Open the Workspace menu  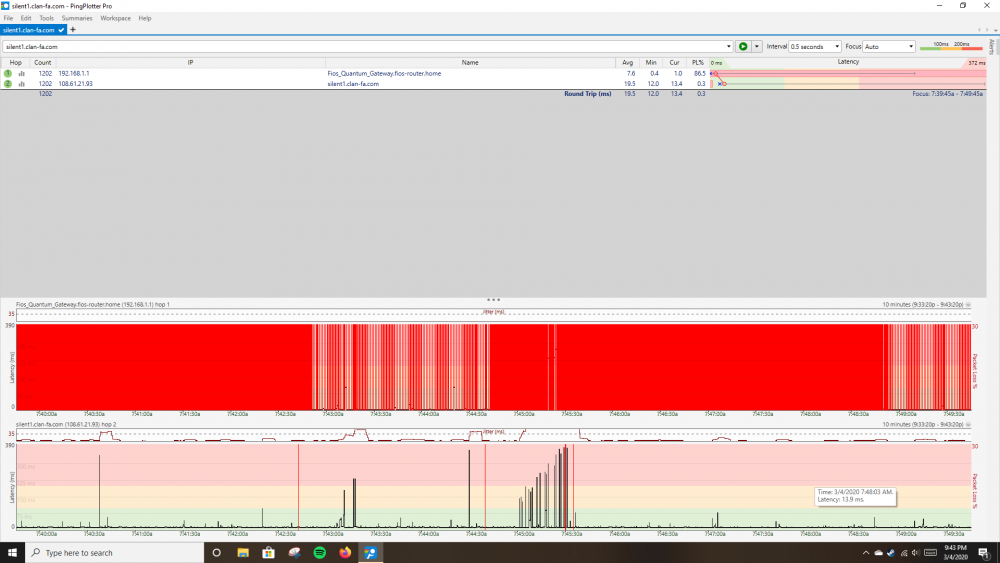(115, 18)
